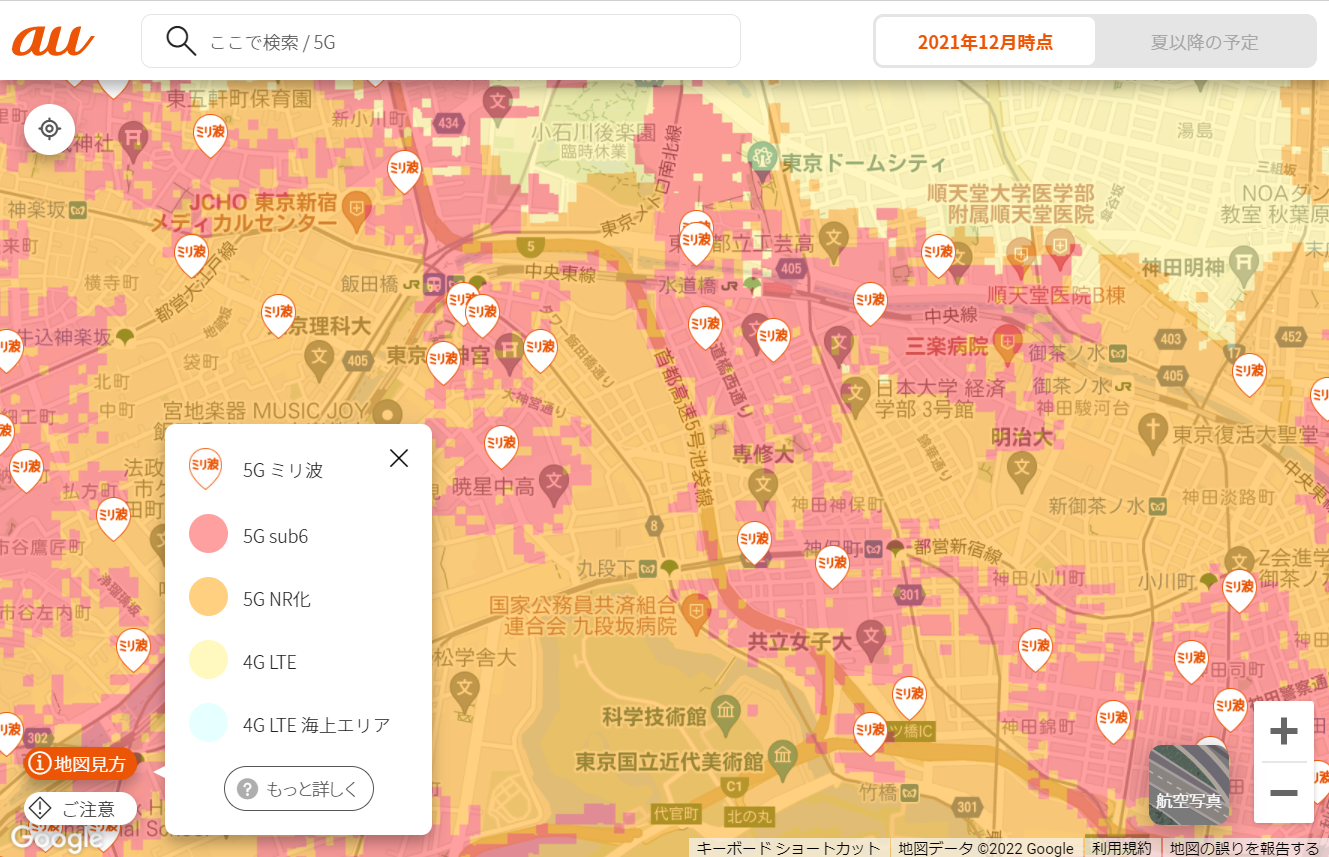
Task: Click ミリ波 pin on 靖国通り near 都営新宿線
Action: click(832, 565)
